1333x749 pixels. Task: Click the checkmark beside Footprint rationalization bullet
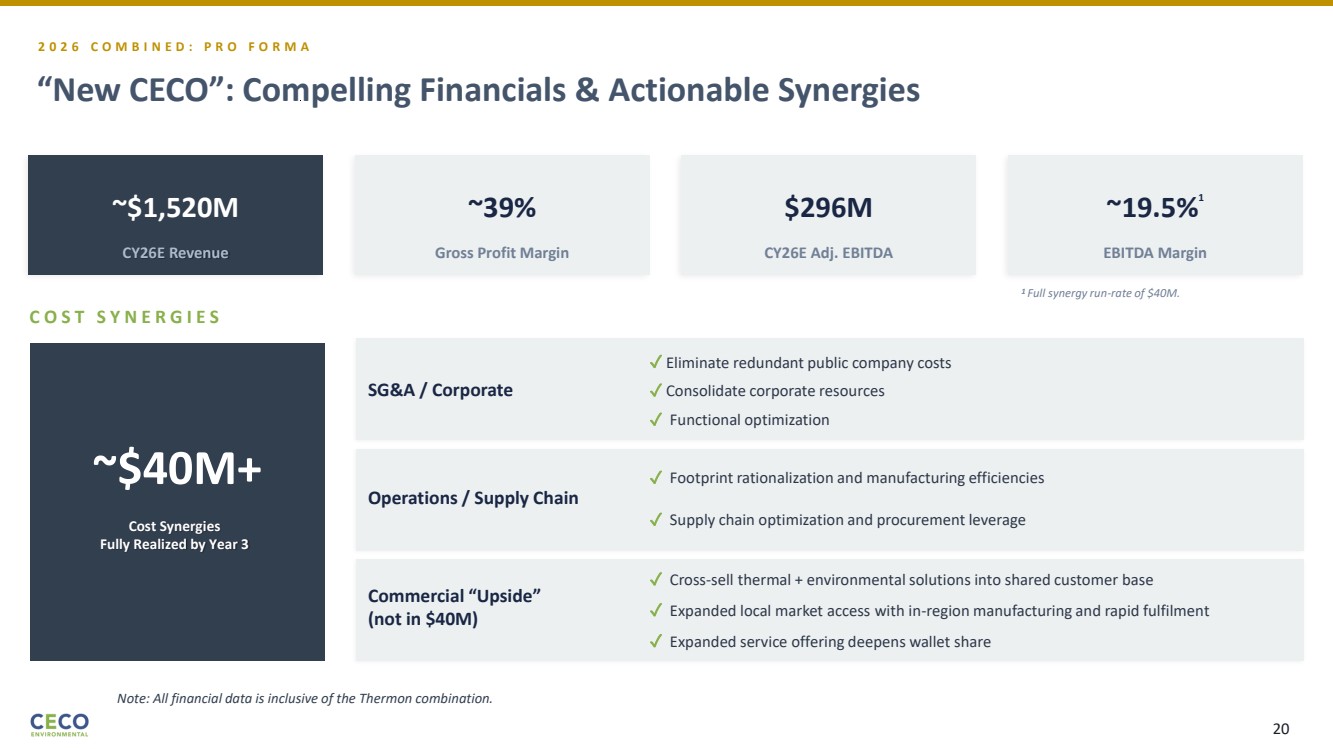click(655, 478)
